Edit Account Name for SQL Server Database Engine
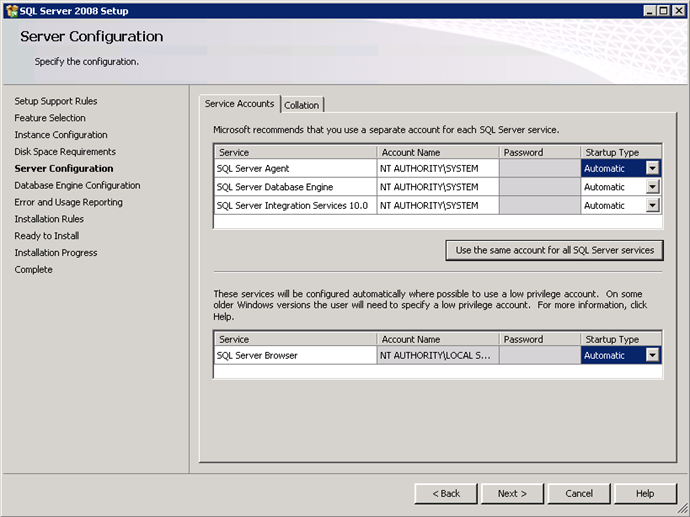Screen dimensions: 690x517 [x=438, y=187]
